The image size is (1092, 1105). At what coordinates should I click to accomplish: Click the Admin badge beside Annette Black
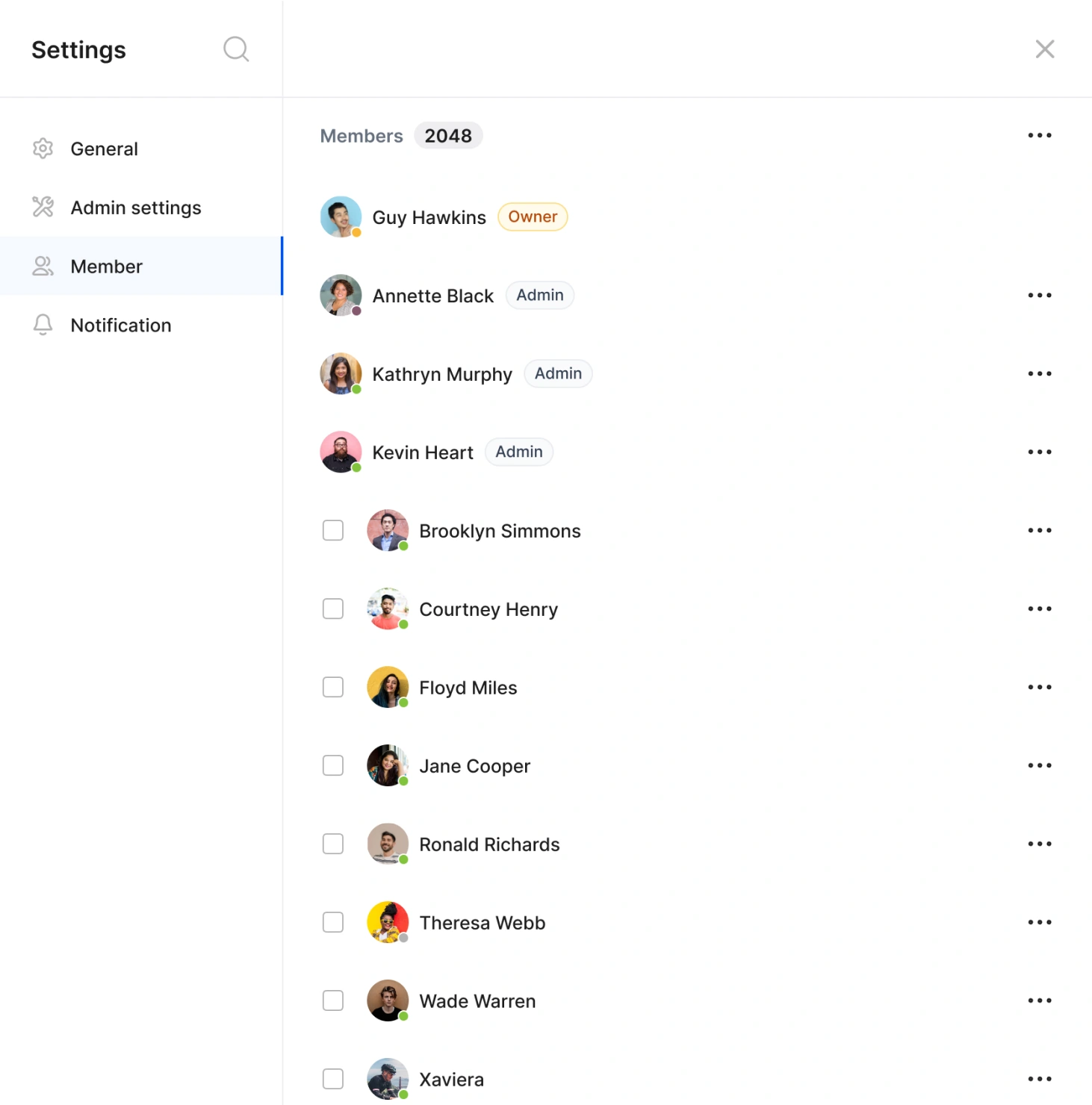[539, 296]
